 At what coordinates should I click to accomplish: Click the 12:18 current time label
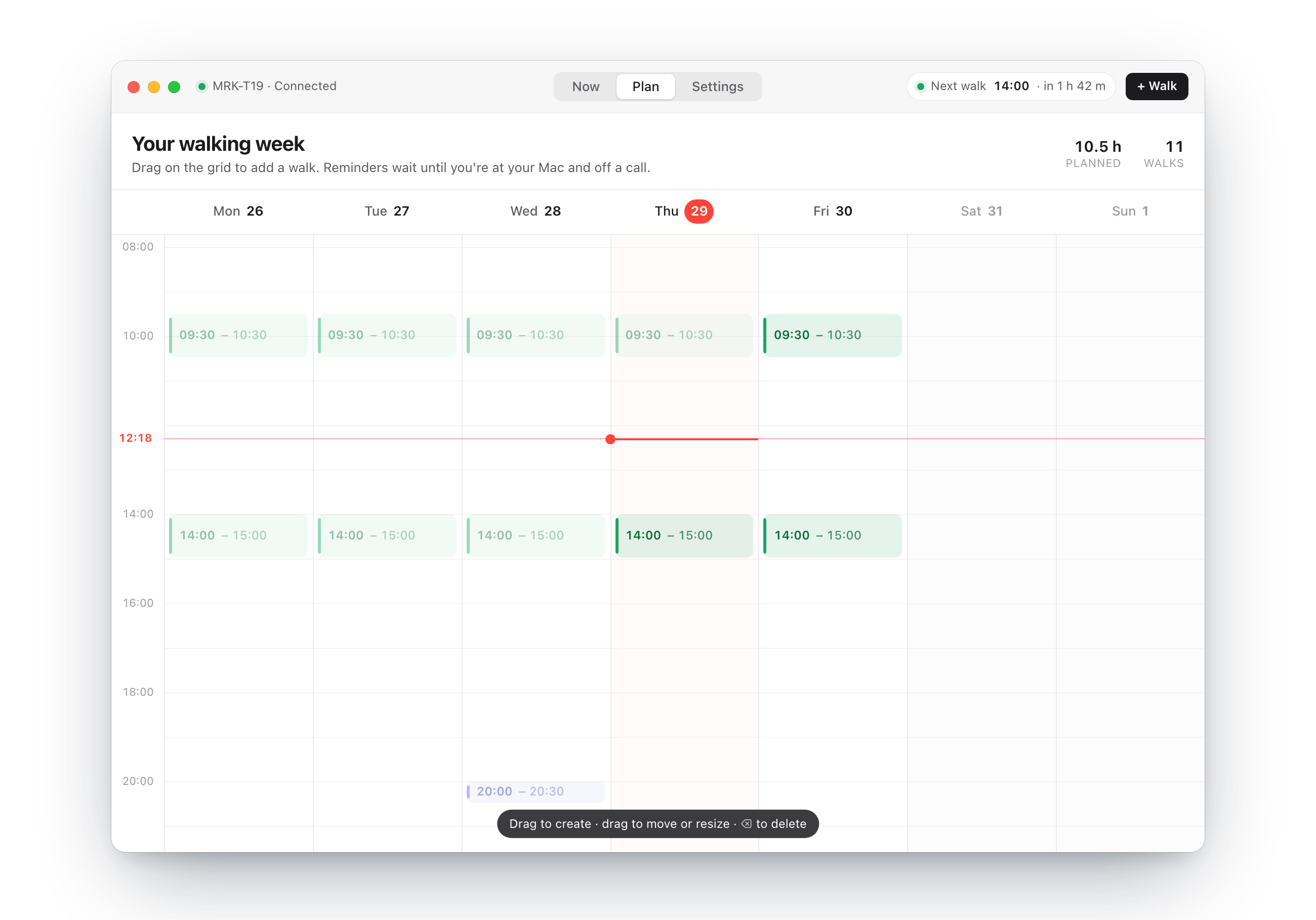click(135, 438)
